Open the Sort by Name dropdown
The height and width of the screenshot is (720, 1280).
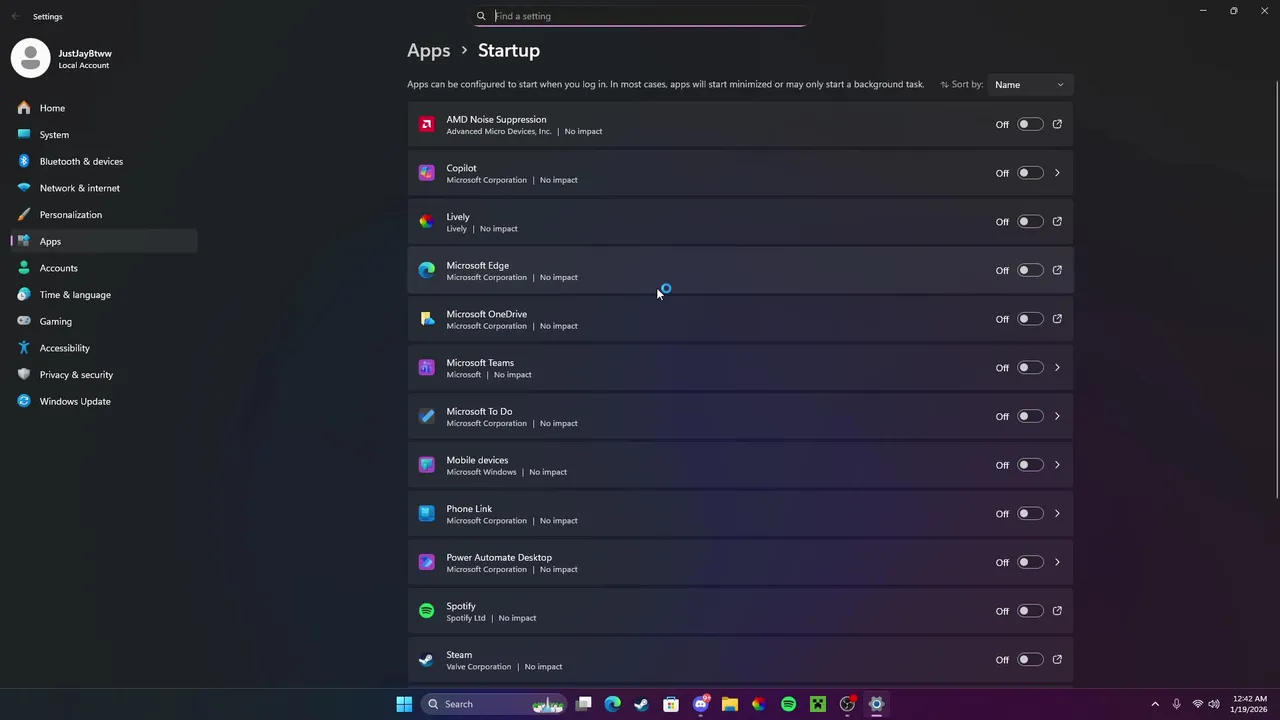click(1029, 85)
